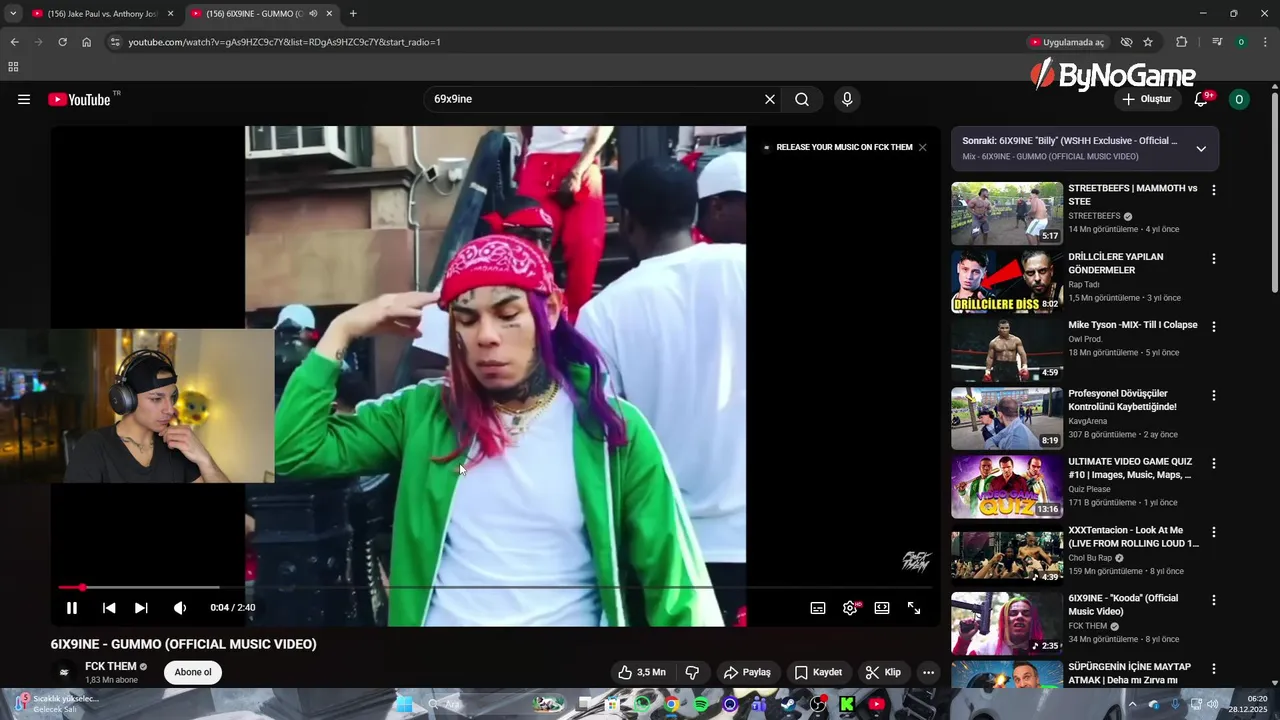The height and width of the screenshot is (720, 1280).
Task: Open a new browser tab
Action: point(353,14)
